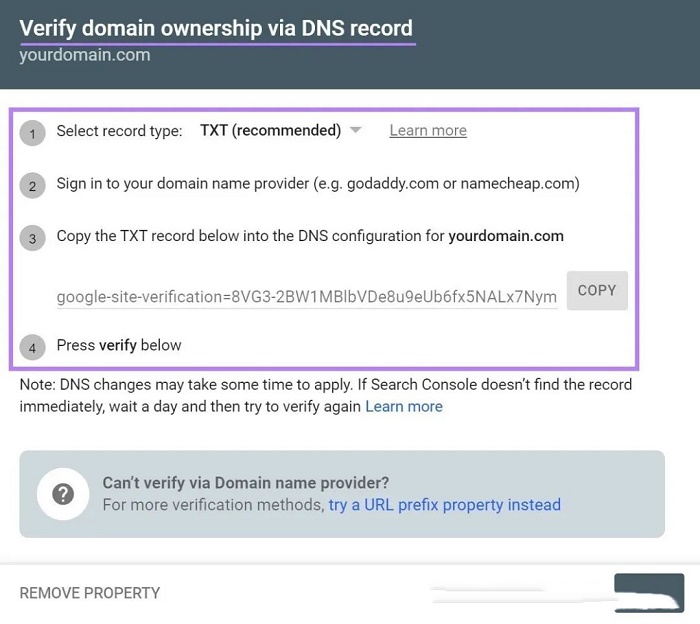The image size is (700, 624).
Task: Open the TXT (recommended) record type dropdown
Action: 280,130
